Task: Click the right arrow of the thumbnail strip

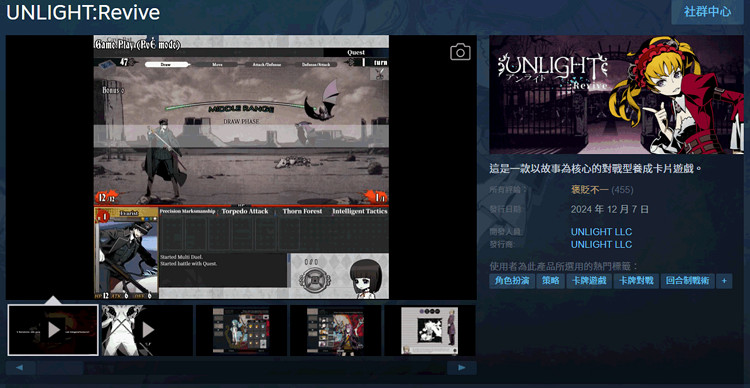Action: tap(462, 367)
